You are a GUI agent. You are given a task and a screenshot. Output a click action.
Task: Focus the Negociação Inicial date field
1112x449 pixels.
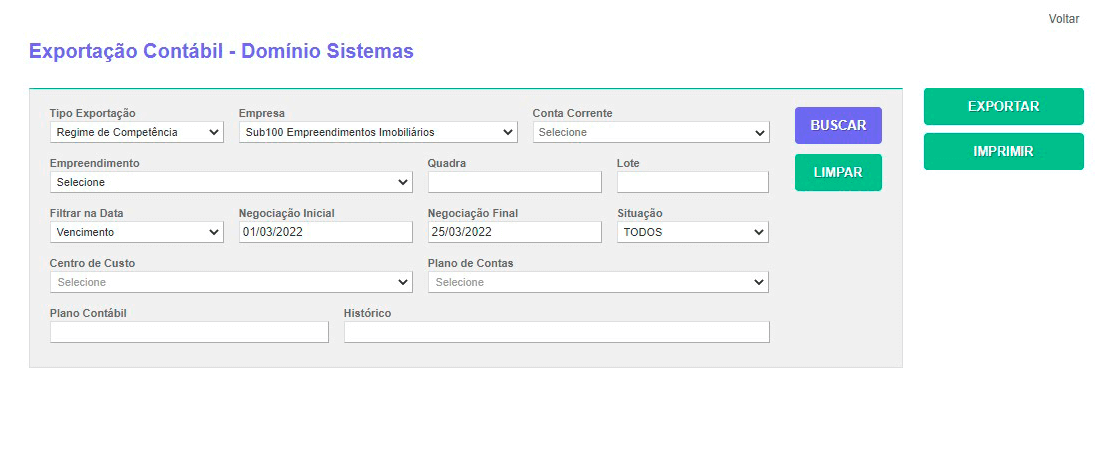tap(325, 232)
